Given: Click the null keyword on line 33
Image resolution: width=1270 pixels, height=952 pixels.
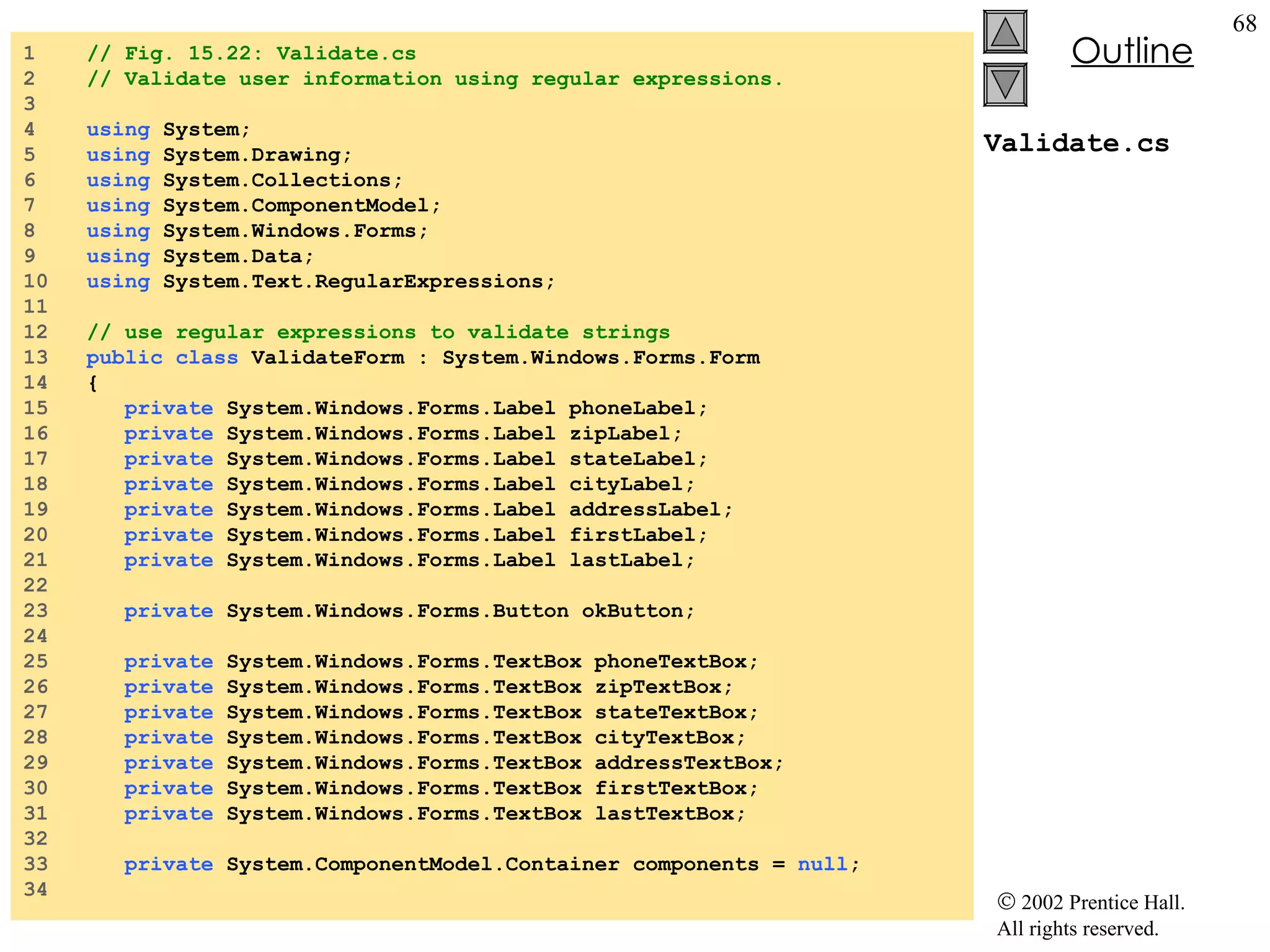Looking at the screenshot, I should (x=822, y=865).
